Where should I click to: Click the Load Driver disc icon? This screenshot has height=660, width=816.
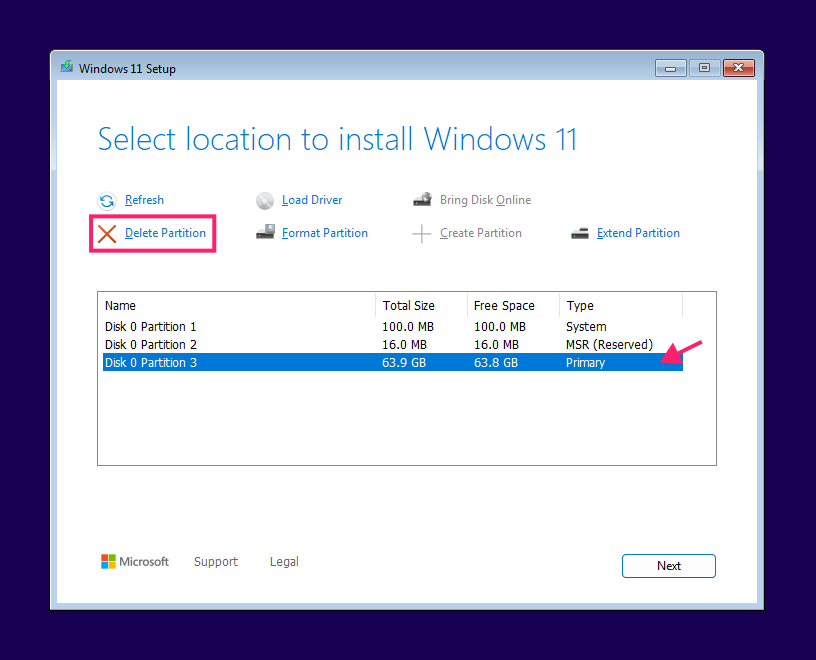pos(265,200)
